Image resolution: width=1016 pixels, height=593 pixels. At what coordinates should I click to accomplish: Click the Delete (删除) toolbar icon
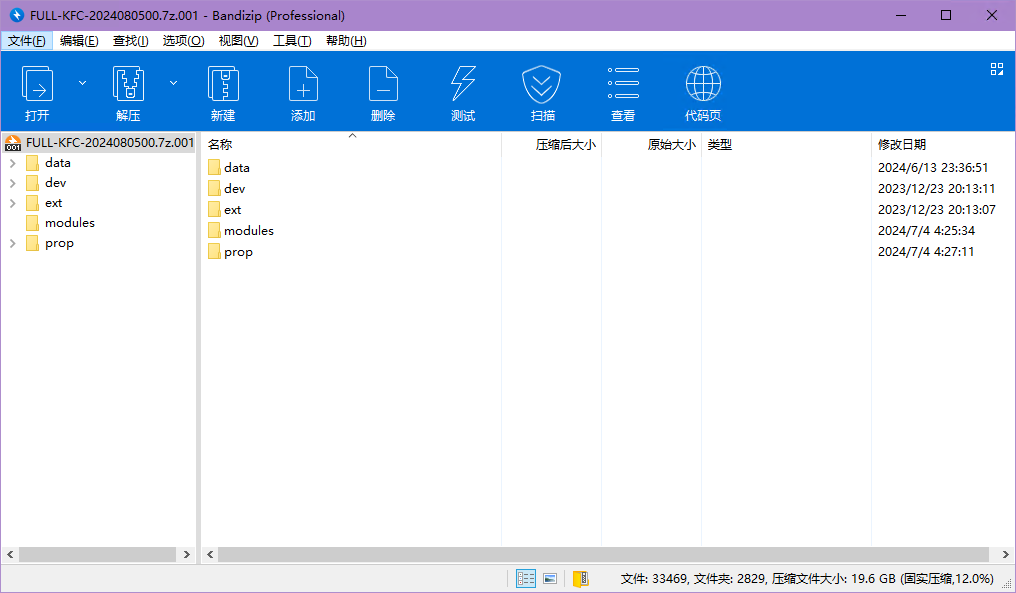(383, 86)
